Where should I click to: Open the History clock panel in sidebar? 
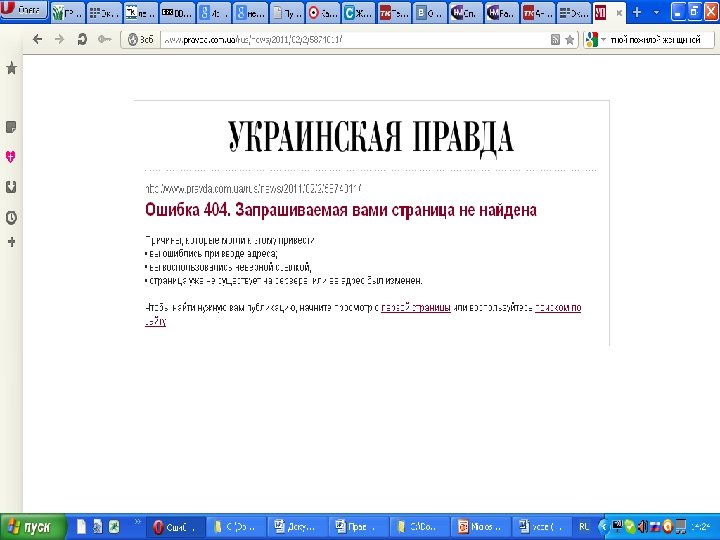click(x=11, y=218)
